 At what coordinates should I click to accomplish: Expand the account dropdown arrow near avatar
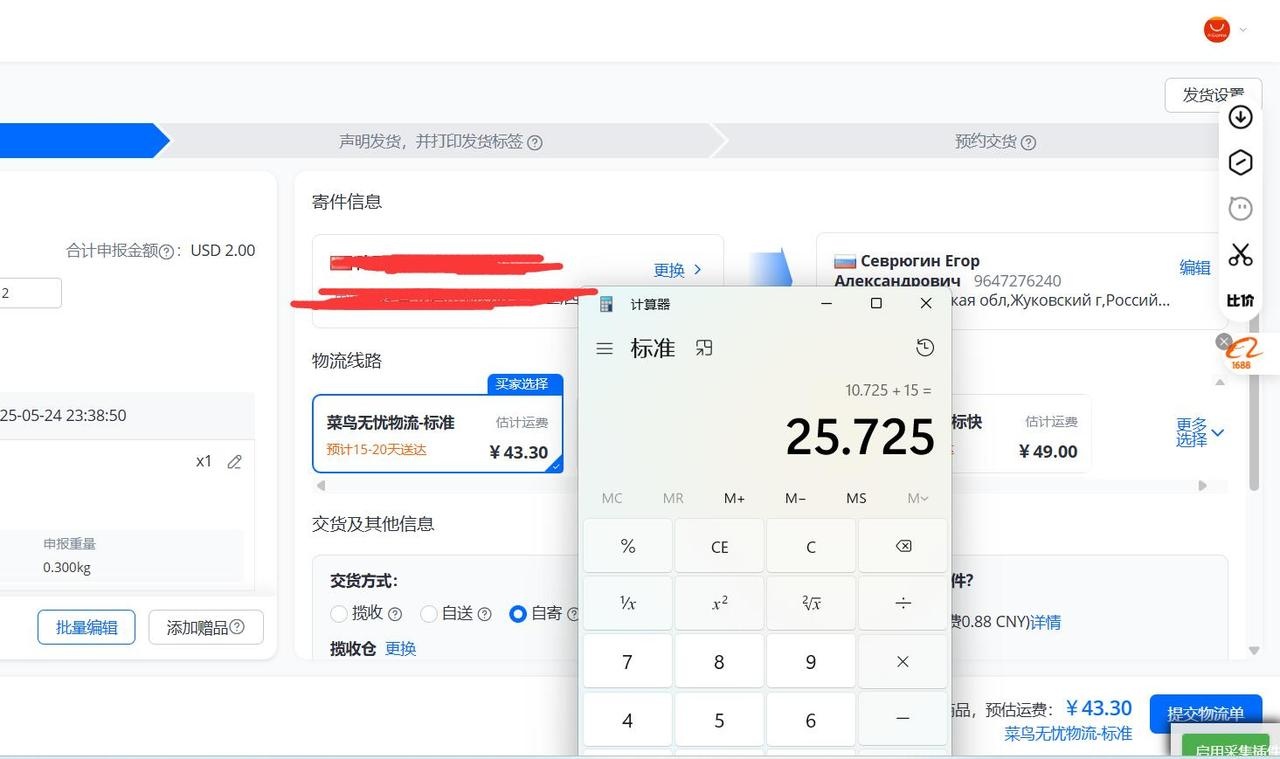[x=1243, y=30]
